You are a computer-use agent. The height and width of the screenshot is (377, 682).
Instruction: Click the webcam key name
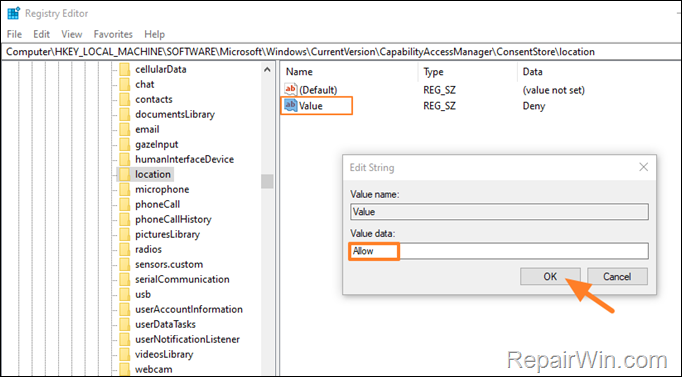point(154,370)
